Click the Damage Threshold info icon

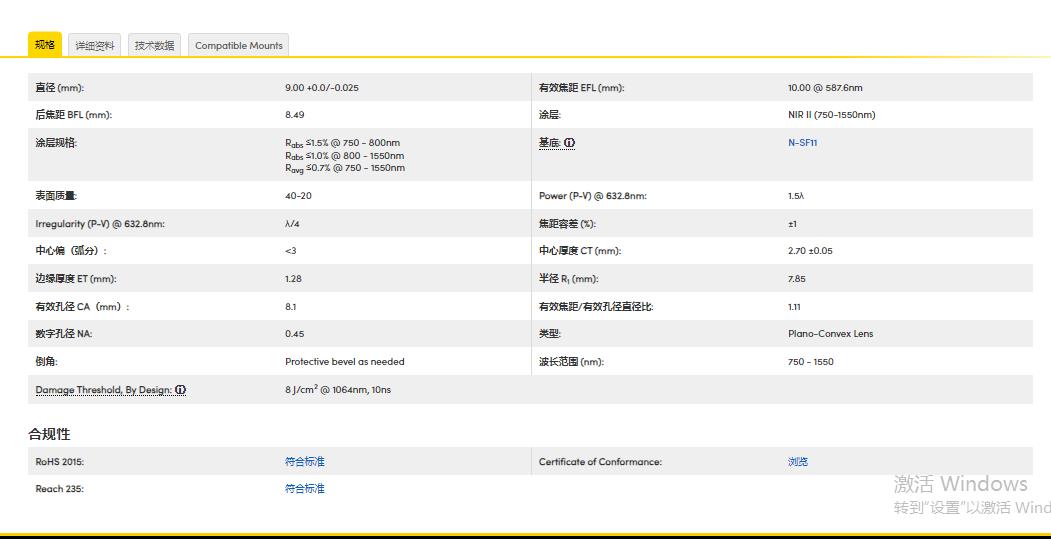[x=181, y=390]
